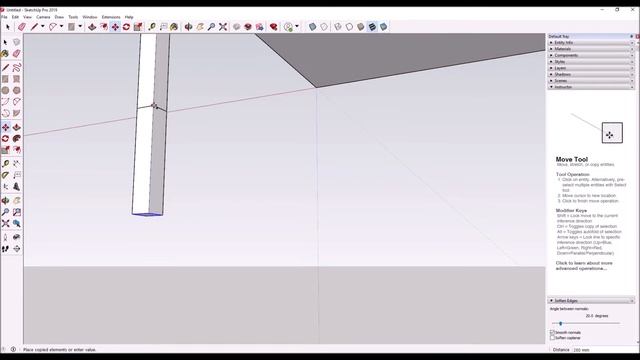Select the 3D Text tool
Screen dimensions: 640x360
(17, 187)
